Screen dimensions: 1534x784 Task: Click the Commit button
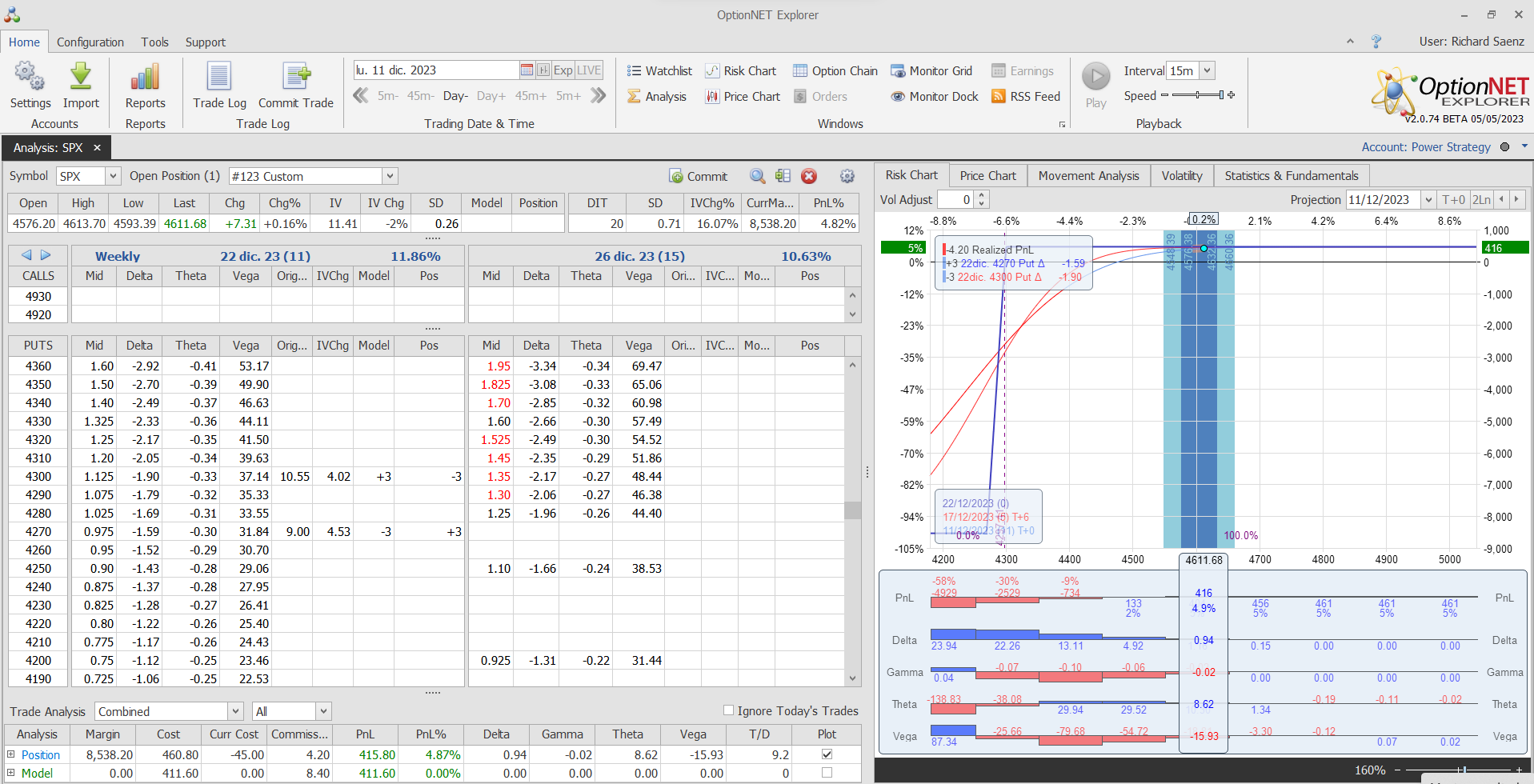tap(699, 177)
